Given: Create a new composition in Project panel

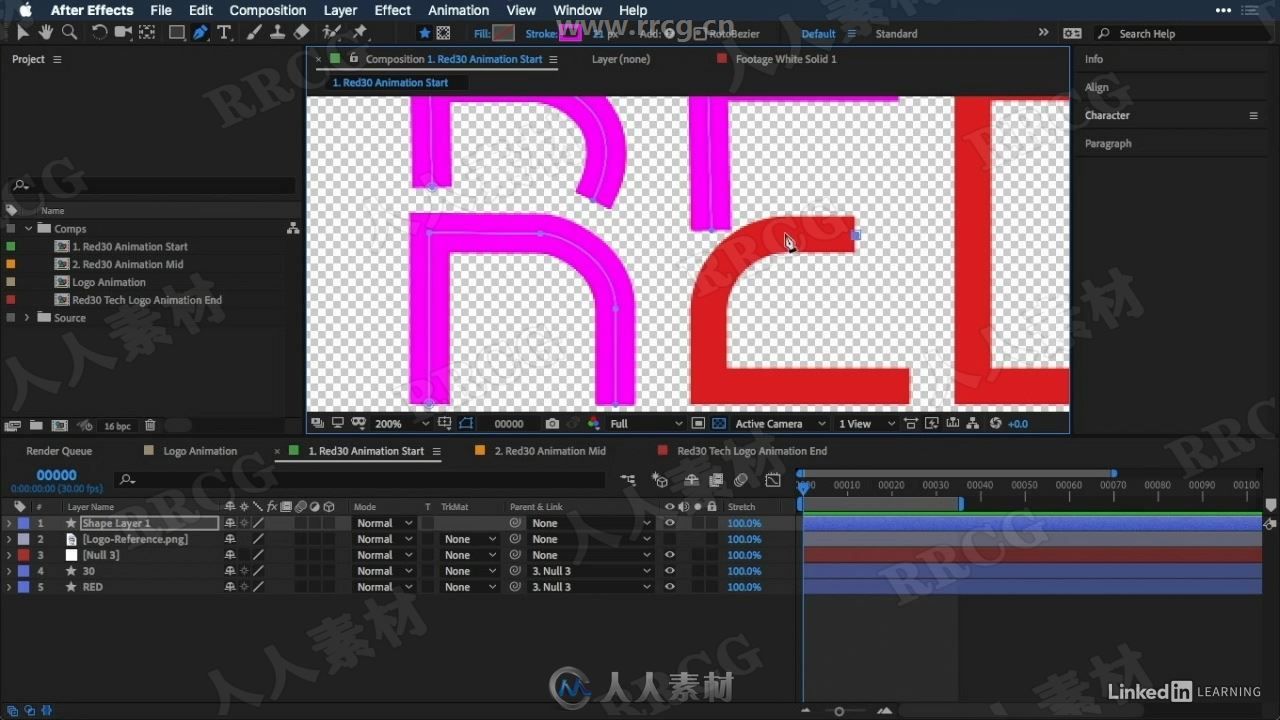Looking at the screenshot, I should 59,426.
